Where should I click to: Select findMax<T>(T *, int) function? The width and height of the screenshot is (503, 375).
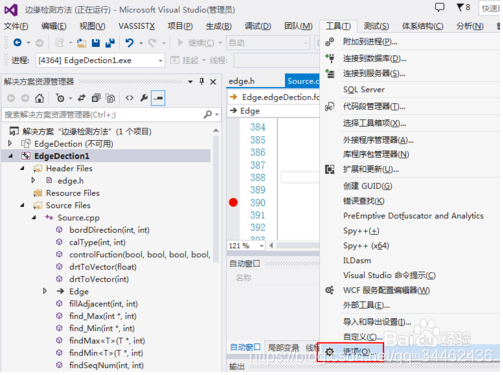(x=107, y=340)
